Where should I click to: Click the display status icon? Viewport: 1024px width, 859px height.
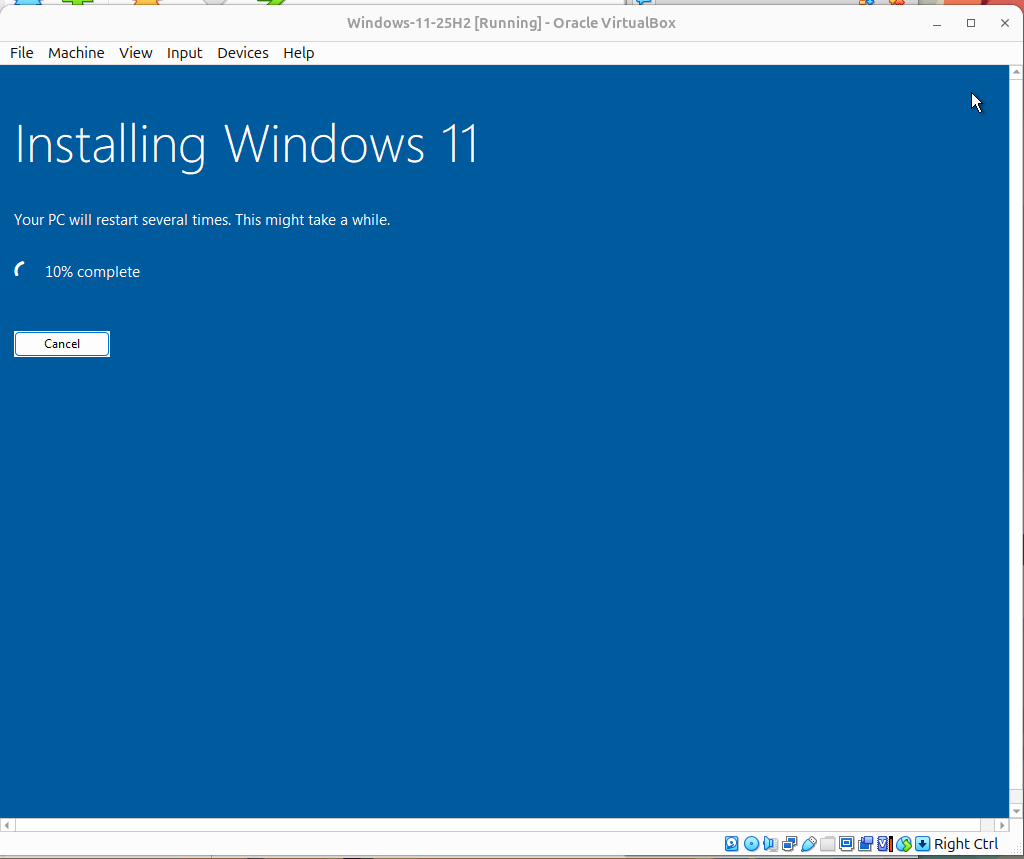846,844
